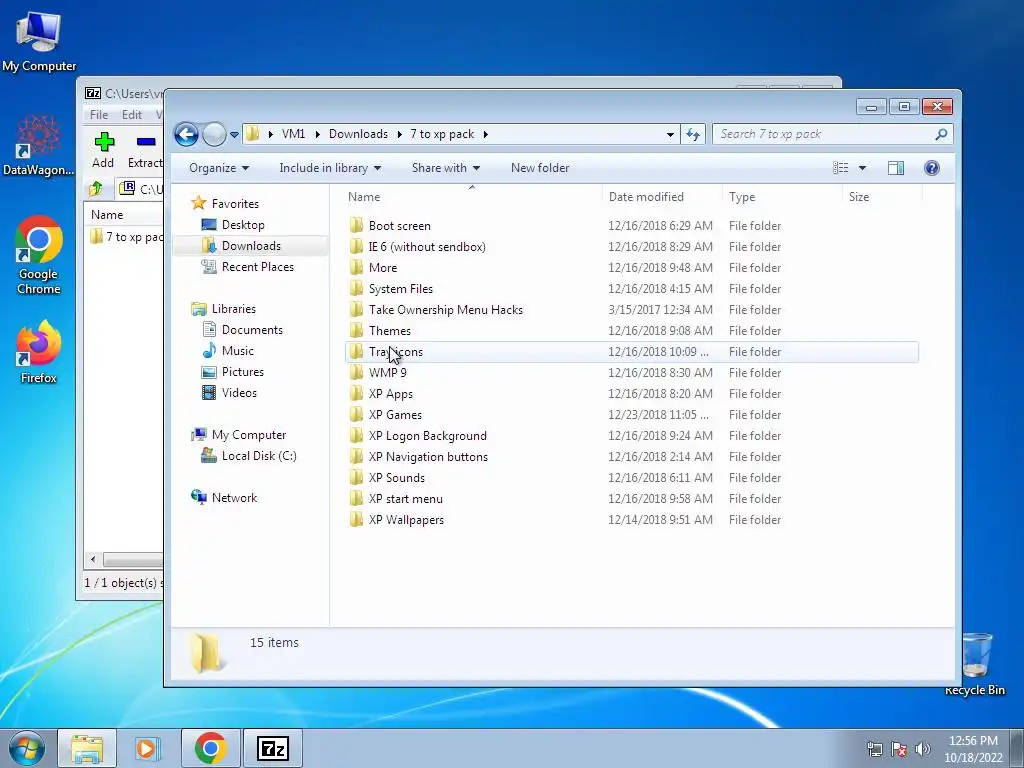Image resolution: width=1024 pixels, height=768 pixels.
Task: Select the XP start menu folder
Action: coord(406,498)
